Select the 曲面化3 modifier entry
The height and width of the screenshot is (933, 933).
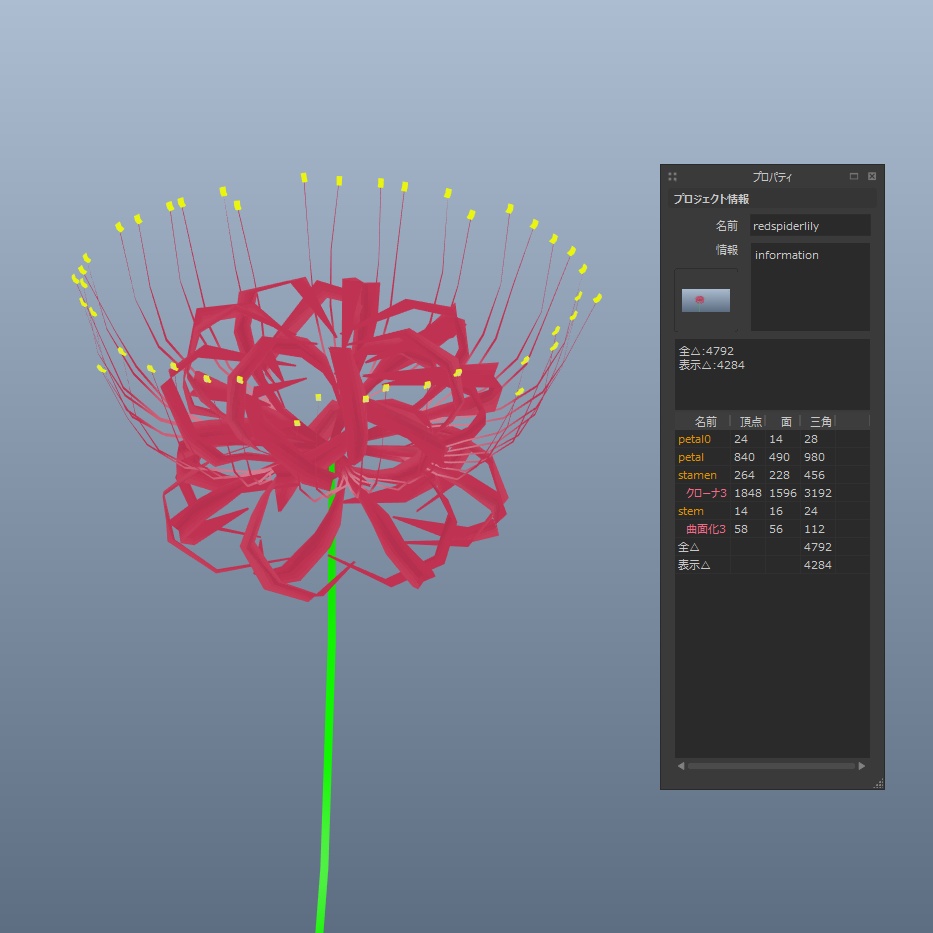[706, 529]
